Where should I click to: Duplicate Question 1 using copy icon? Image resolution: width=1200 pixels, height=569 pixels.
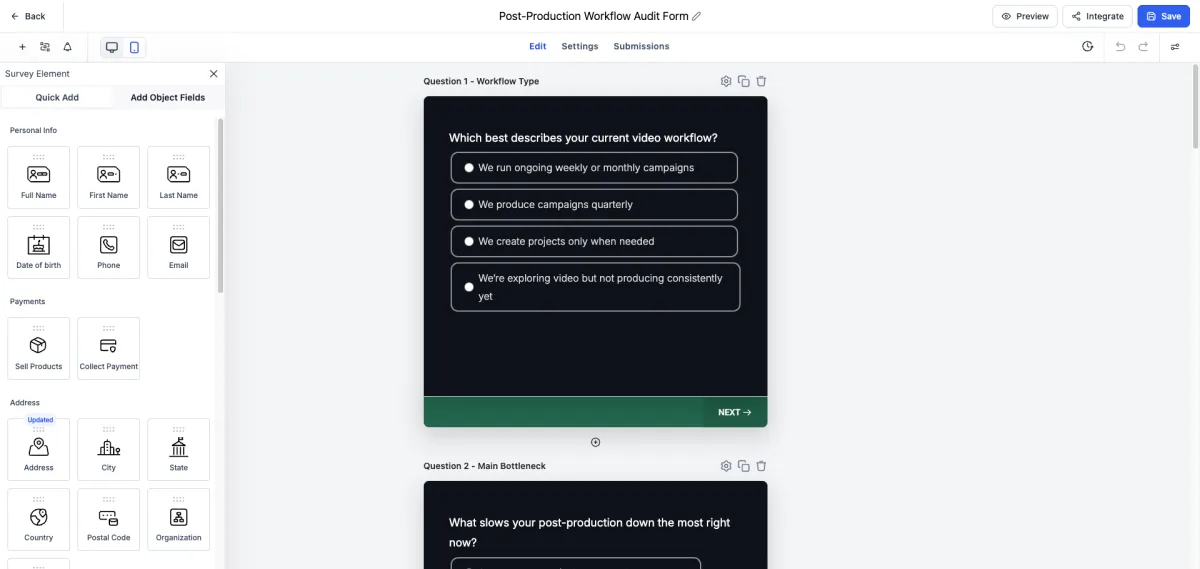coord(744,81)
